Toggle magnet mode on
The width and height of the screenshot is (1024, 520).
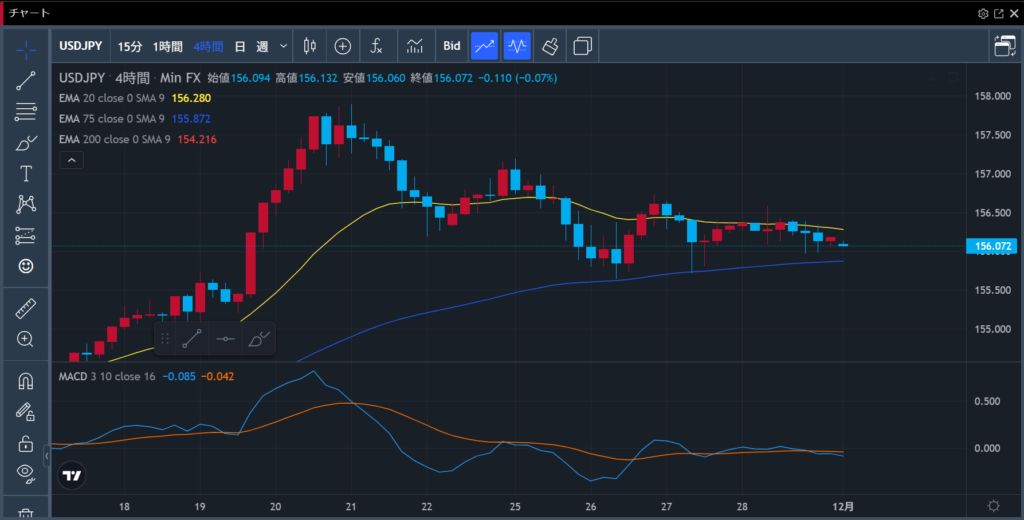coord(26,381)
